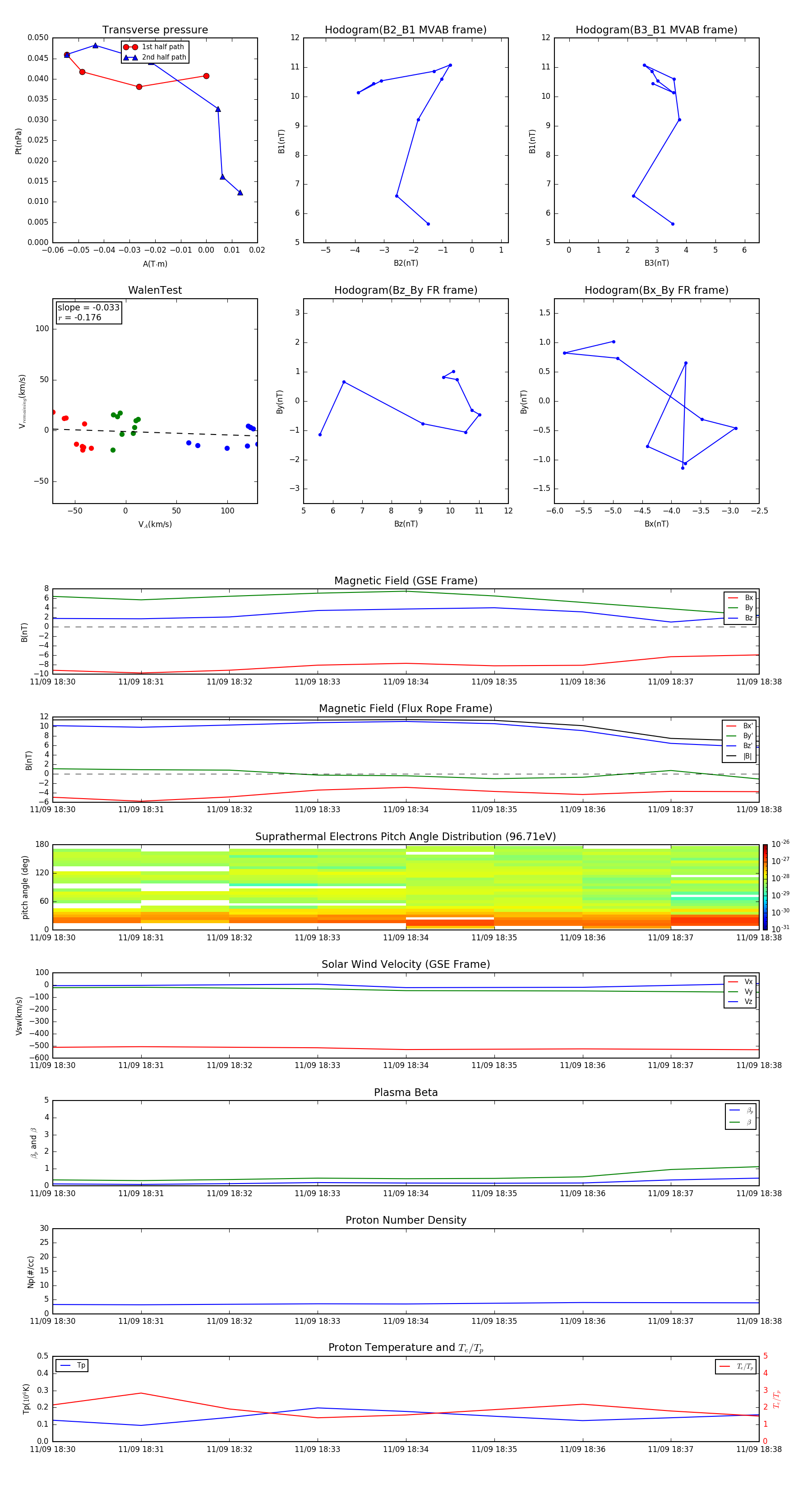
Task: Click the "Suprathermal Electrons Pitch Angle Distribution" title
Action: pyautogui.click(x=406, y=837)
